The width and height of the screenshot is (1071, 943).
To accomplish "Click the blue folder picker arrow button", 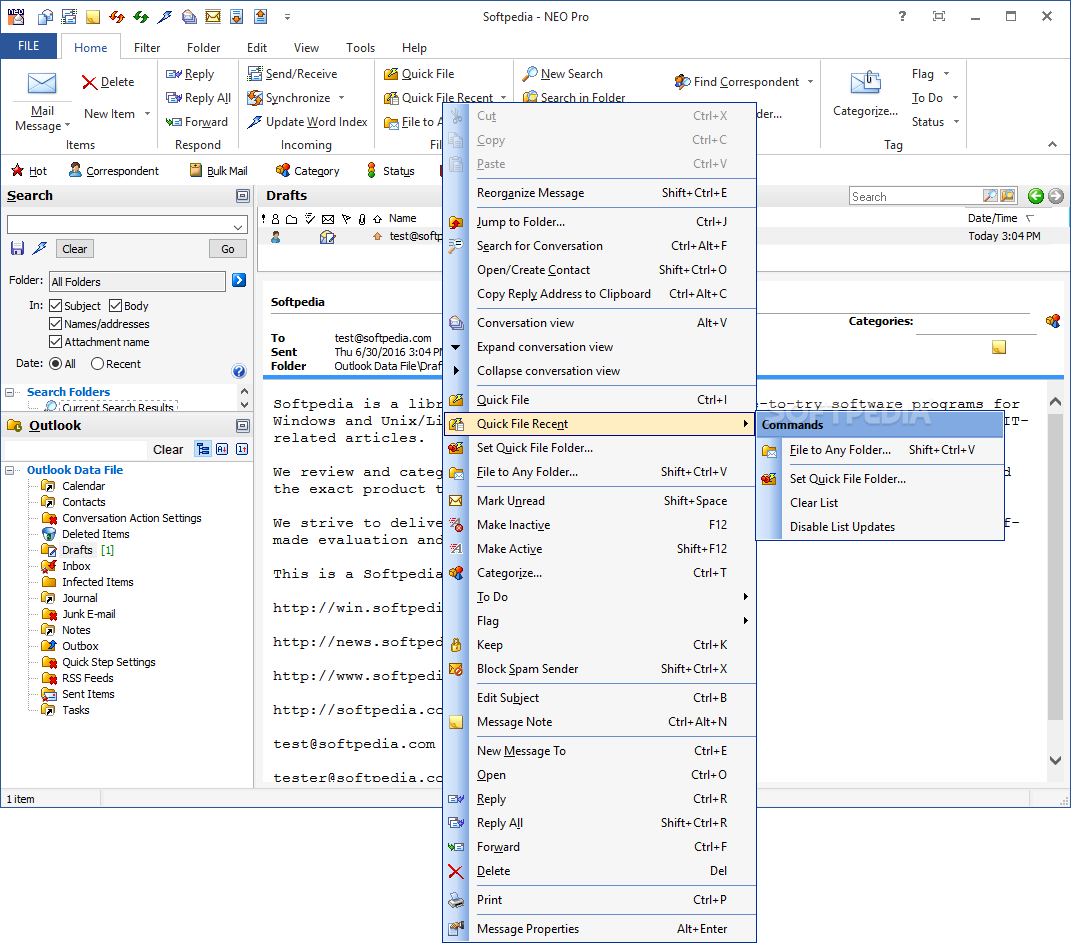I will pos(239,280).
